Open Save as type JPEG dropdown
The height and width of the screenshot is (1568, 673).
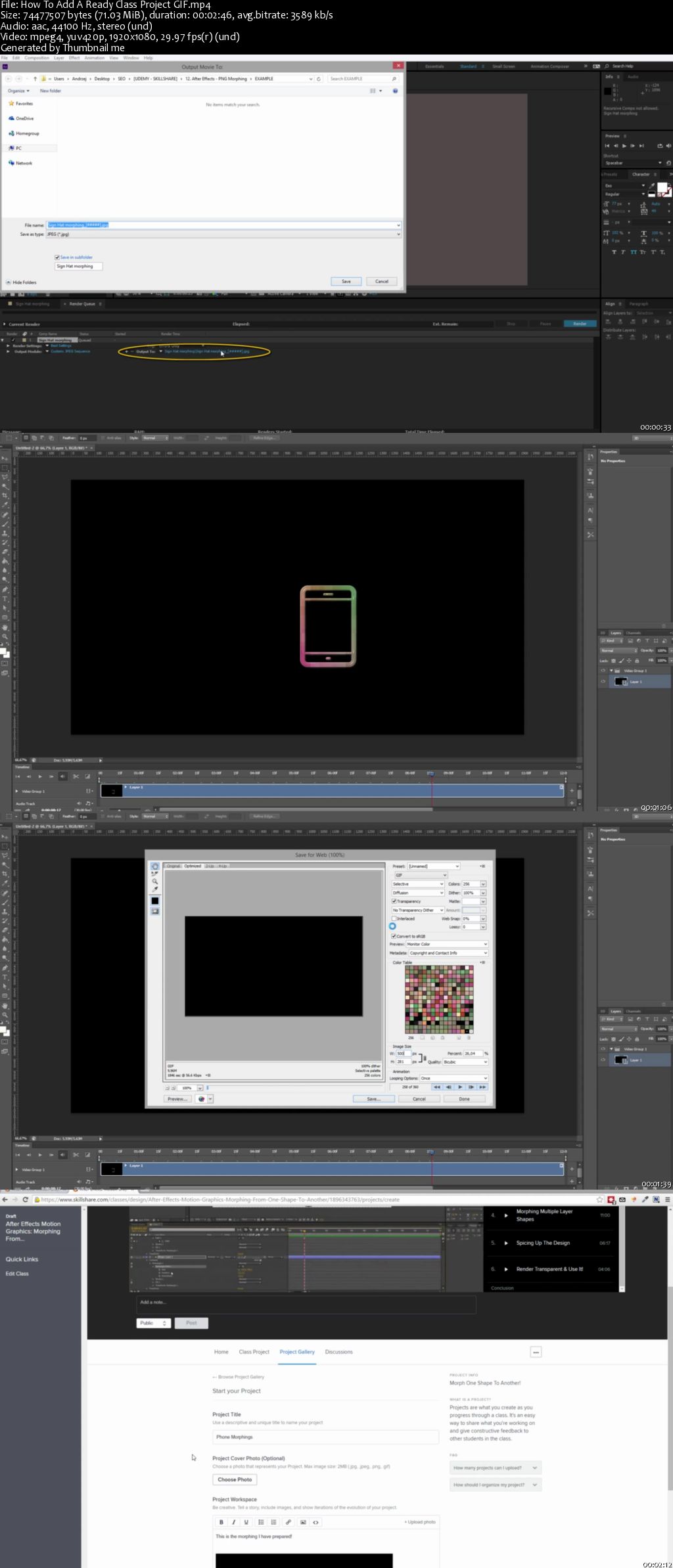pos(223,234)
